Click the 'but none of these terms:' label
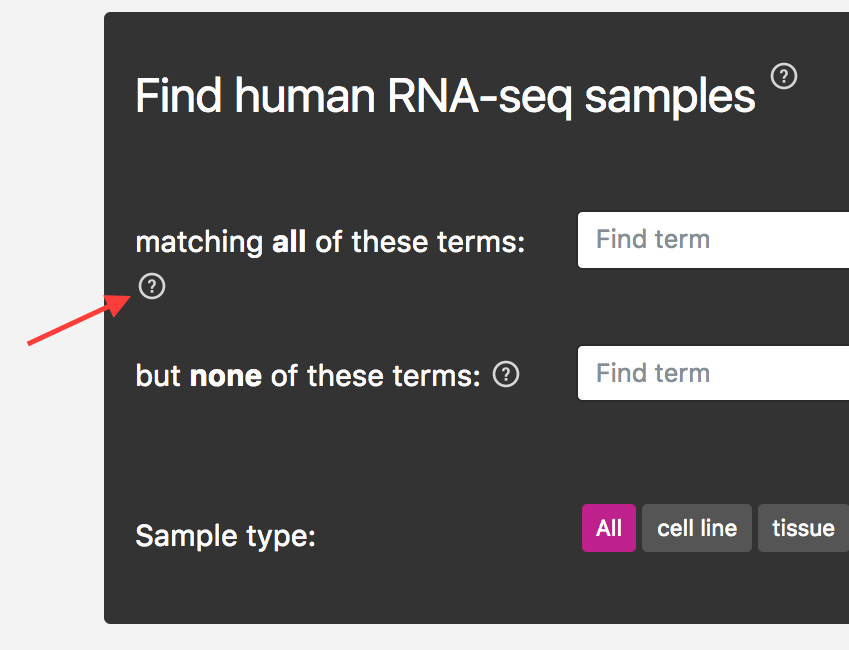The image size is (849, 650). (x=308, y=376)
